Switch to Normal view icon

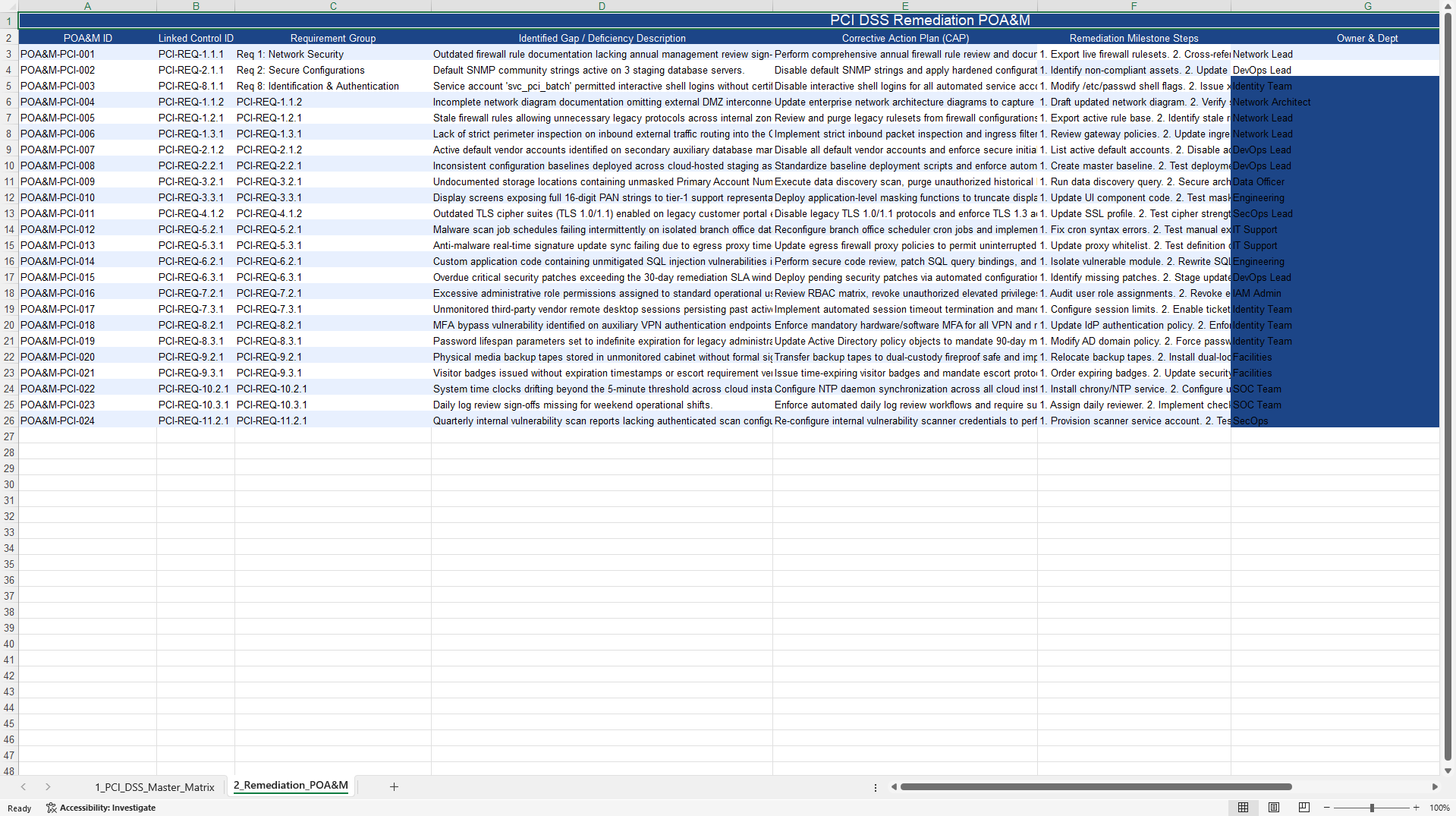tap(1243, 808)
